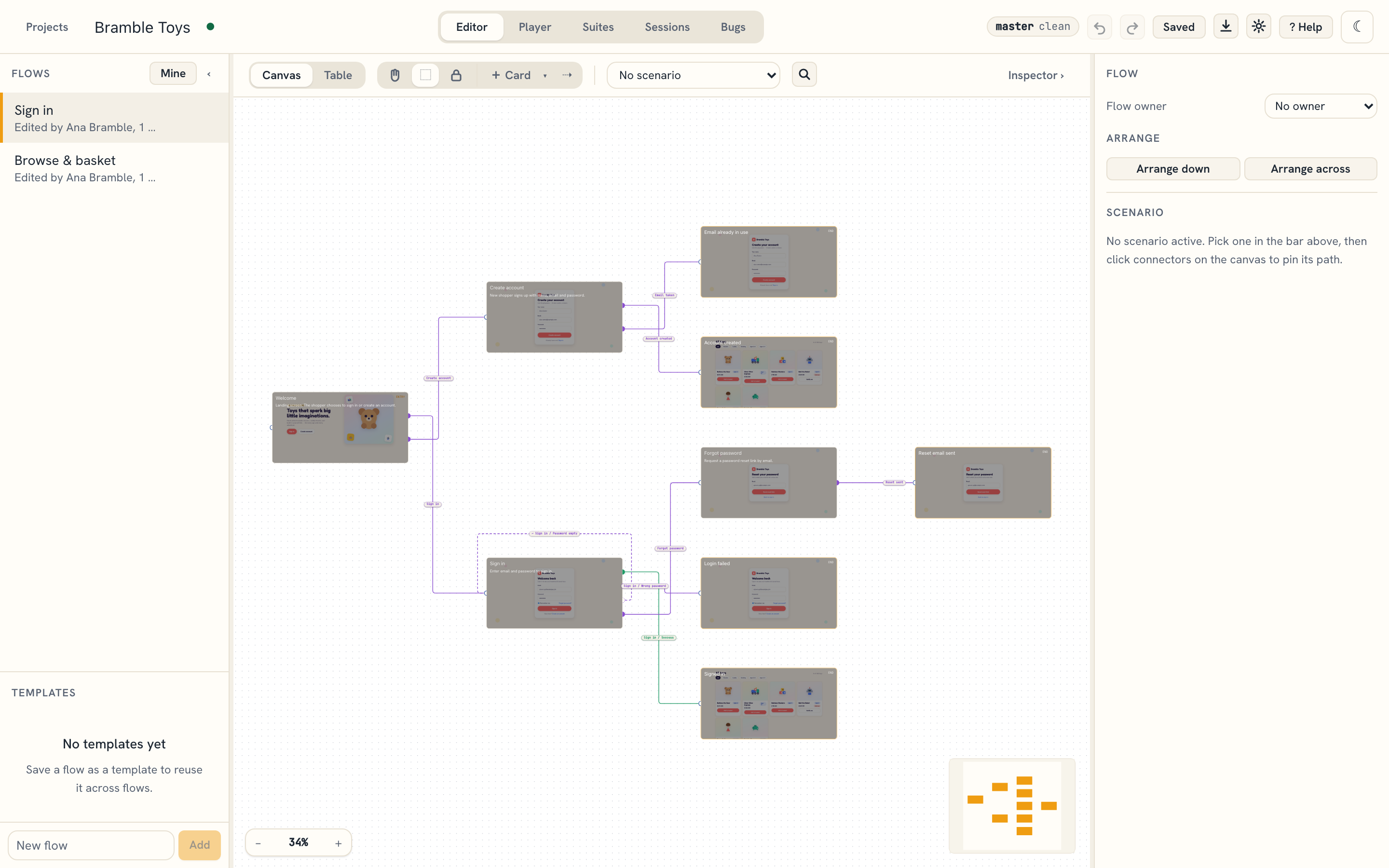The image size is (1389, 868).
Task: Toggle the Mine flows filter
Action: (173, 73)
